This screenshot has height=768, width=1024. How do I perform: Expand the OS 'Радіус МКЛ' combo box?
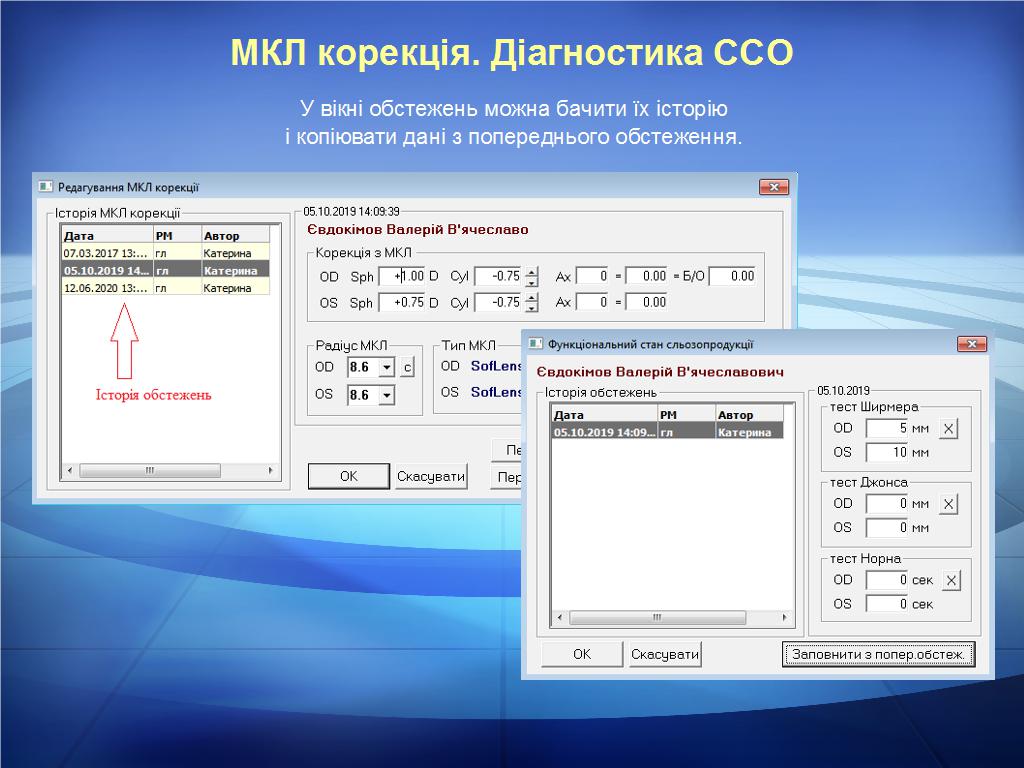pyautogui.click(x=387, y=395)
